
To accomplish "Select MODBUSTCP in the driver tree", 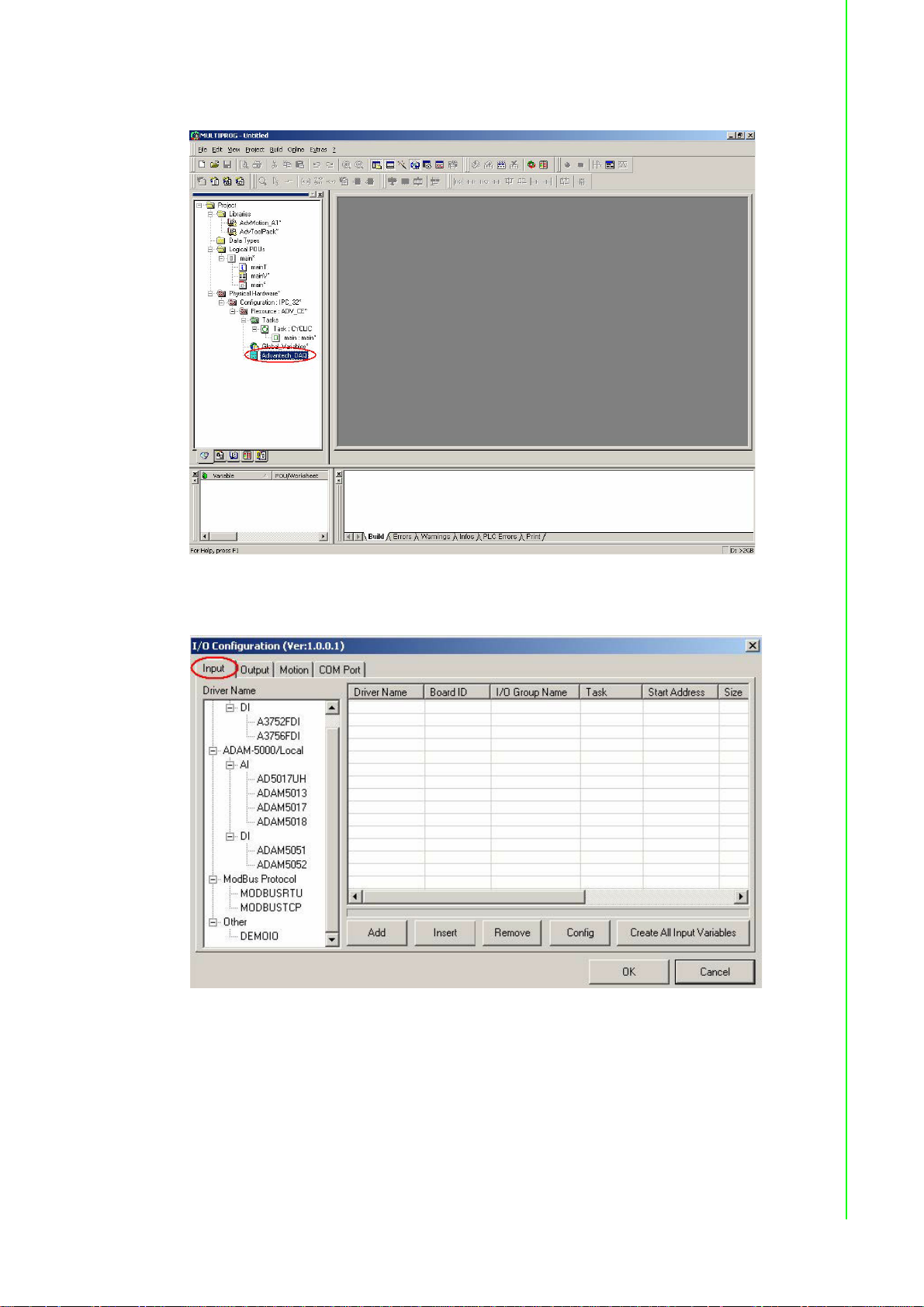I will coord(271,908).
